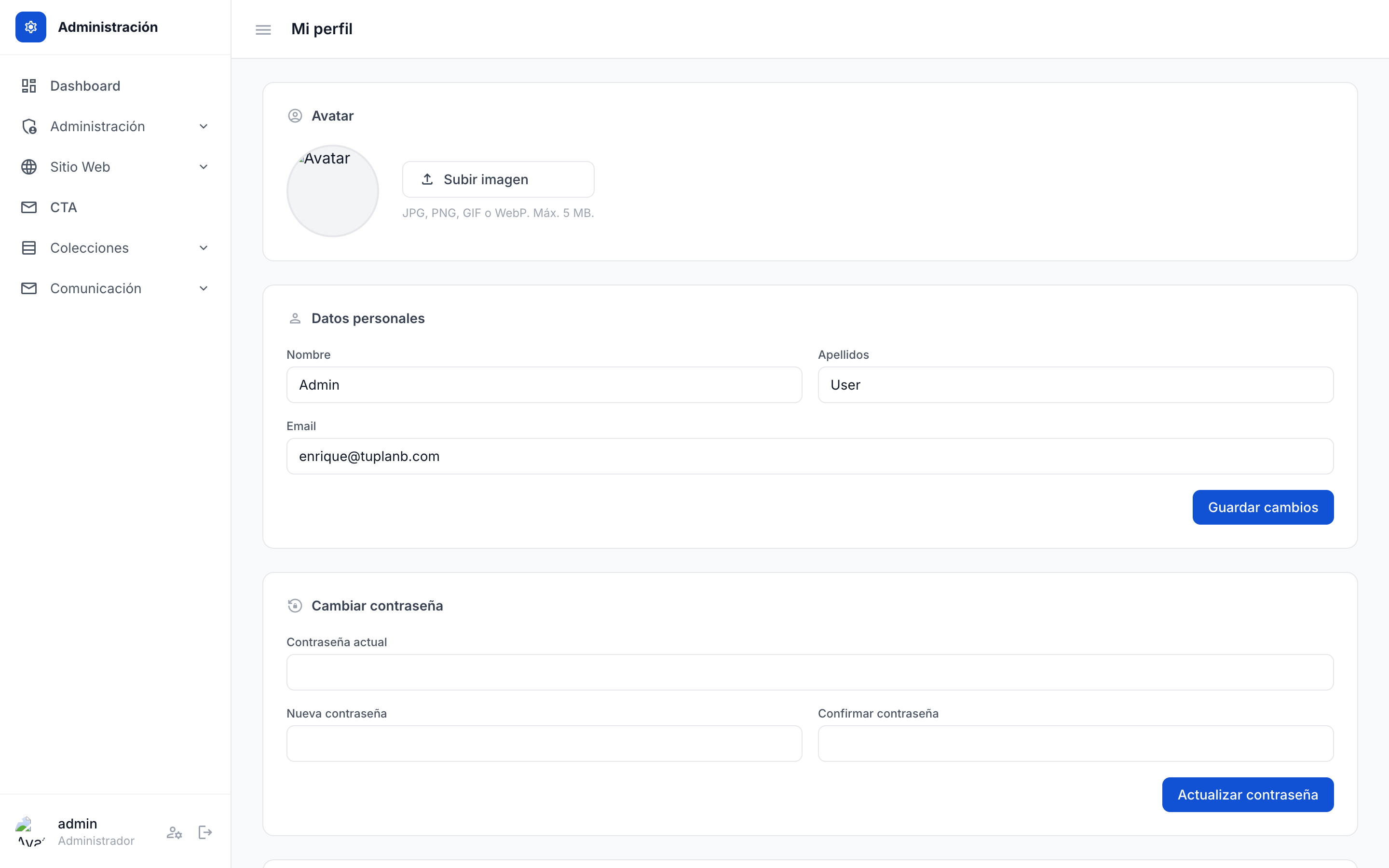Click the Cambiar contraseña lock icon
This screenshot has width=1389, height=868.
click(295, 606)
